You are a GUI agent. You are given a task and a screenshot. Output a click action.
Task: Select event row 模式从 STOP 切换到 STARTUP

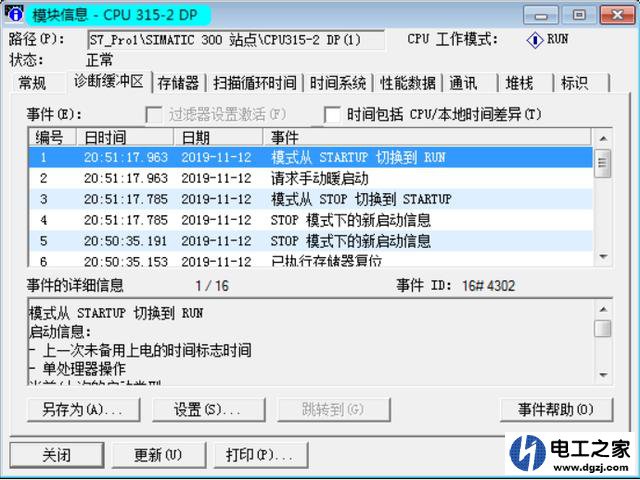click(311, 199)
